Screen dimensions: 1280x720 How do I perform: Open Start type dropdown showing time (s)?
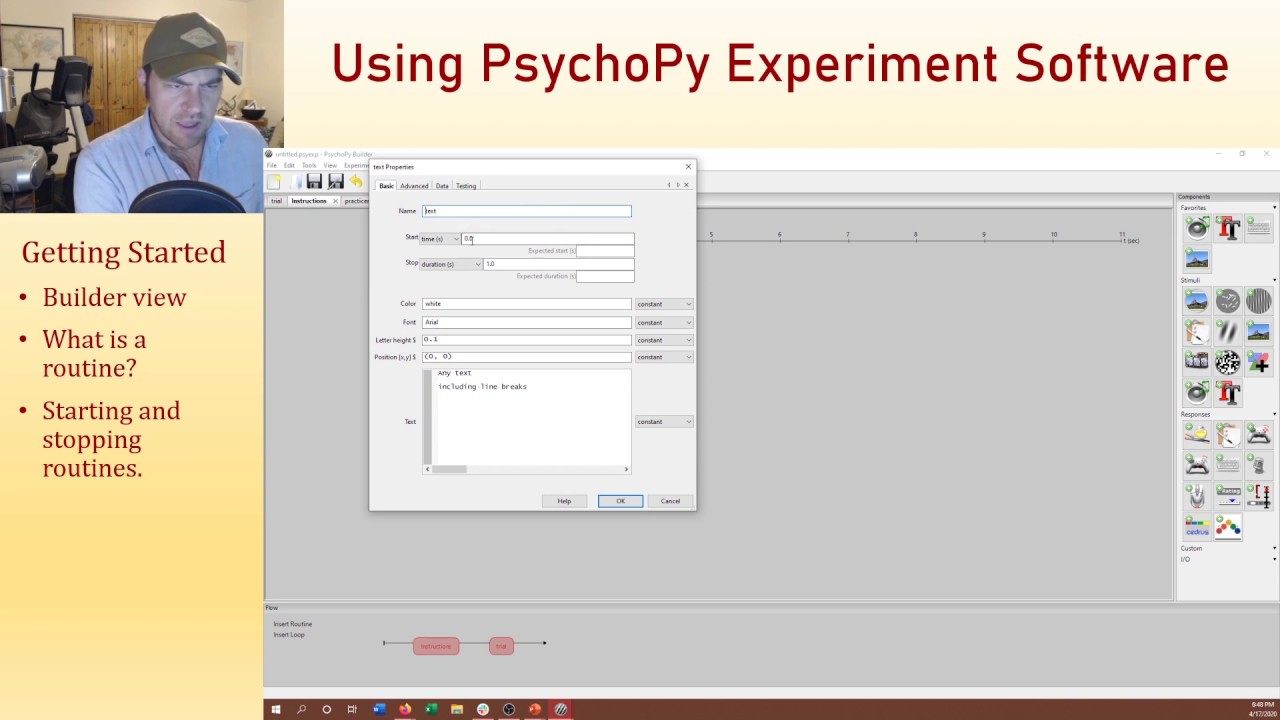pos(439,239)
